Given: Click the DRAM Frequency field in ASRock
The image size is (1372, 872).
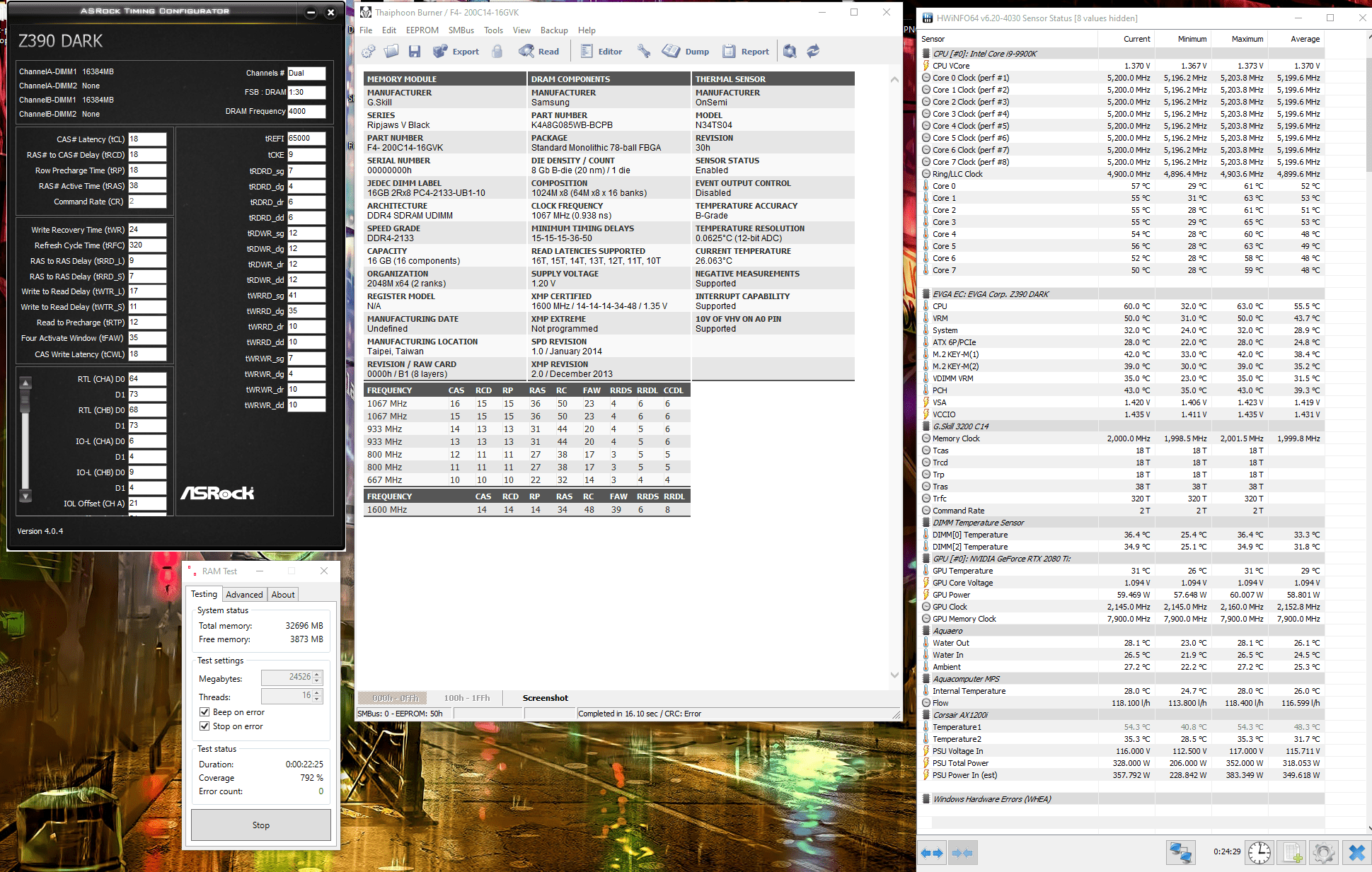Looking at the screenshot, I should coord(306,111).
